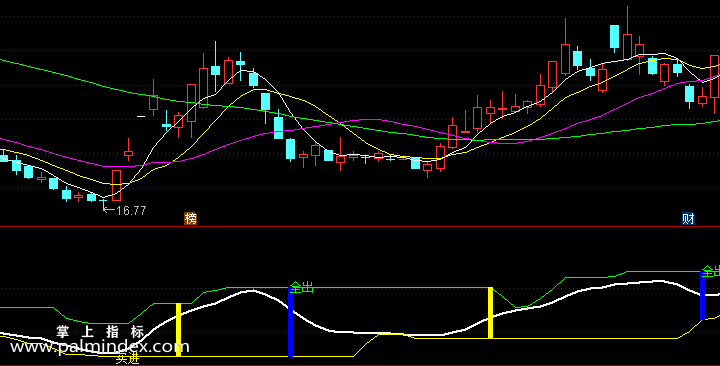This screenshot has width=720, height=366.
Task: Click the 16.77 low price label
Action: [x=131, y=211]
